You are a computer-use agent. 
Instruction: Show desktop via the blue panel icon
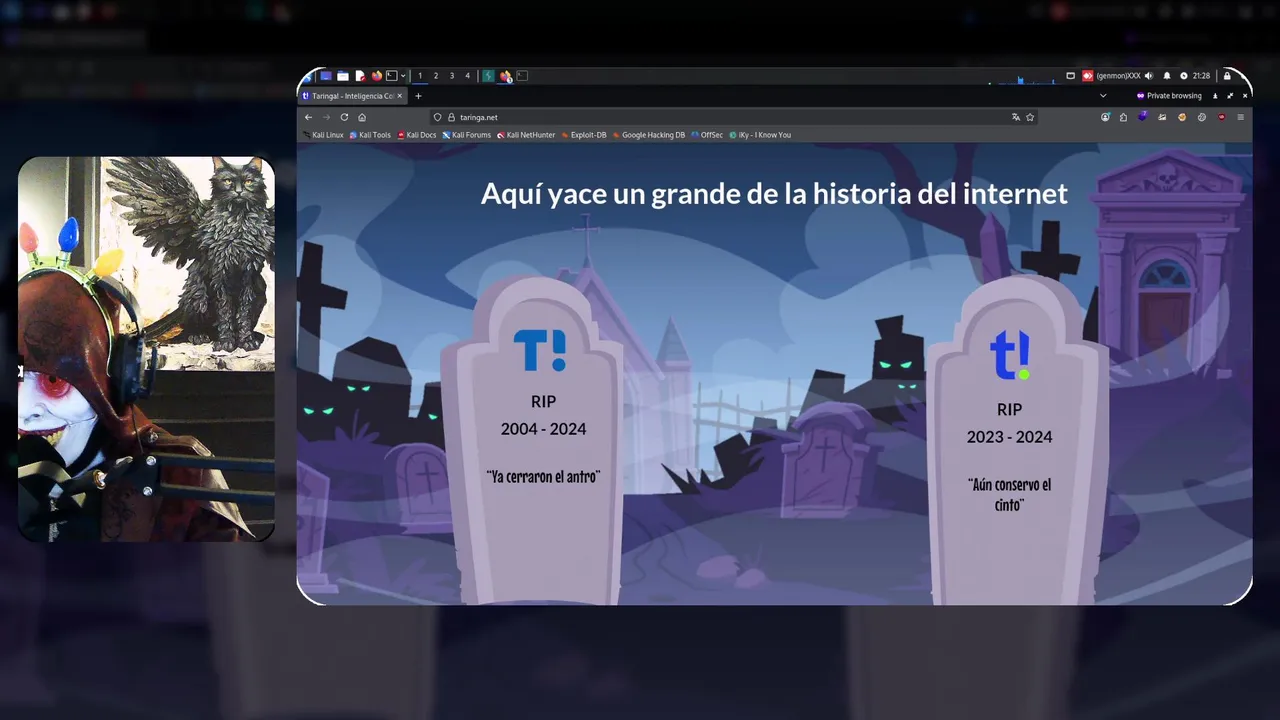(326, 76)
